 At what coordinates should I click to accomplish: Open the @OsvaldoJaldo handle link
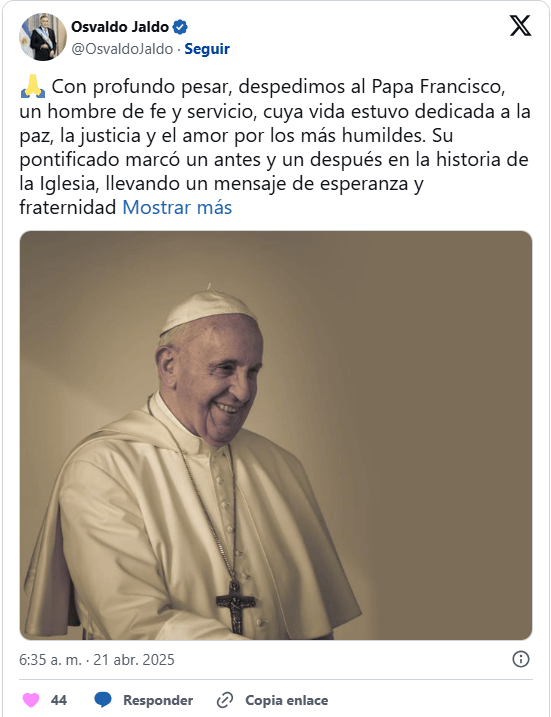point(122,49)
